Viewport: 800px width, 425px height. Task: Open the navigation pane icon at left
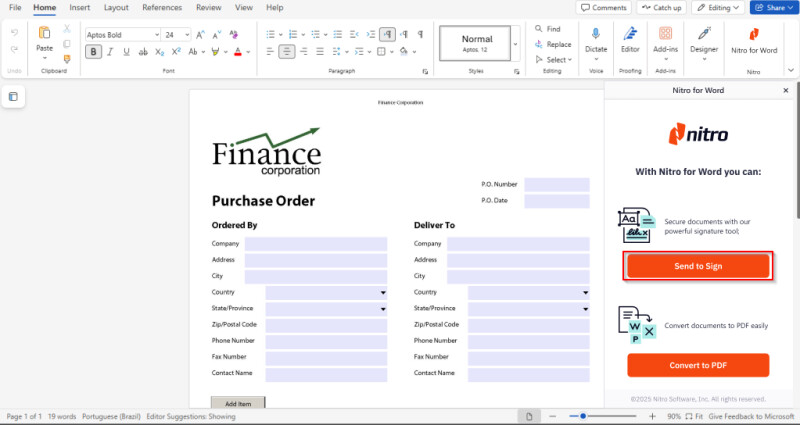(x=13, y=97)
